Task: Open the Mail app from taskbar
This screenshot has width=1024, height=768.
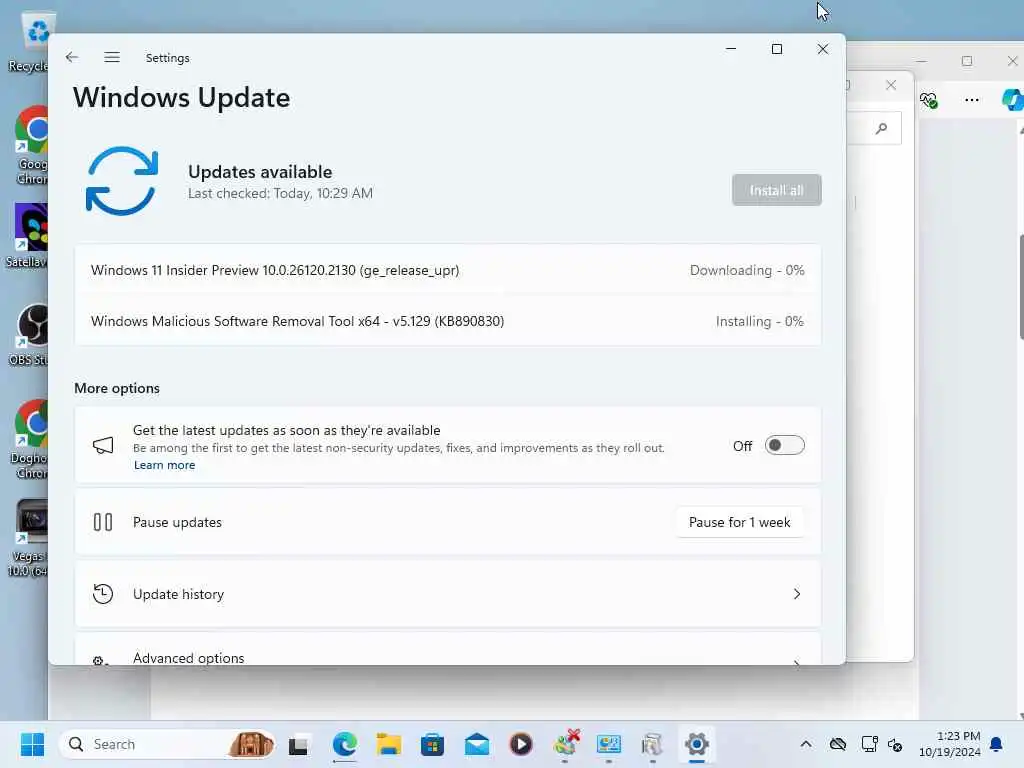Action: pos(477,744)
